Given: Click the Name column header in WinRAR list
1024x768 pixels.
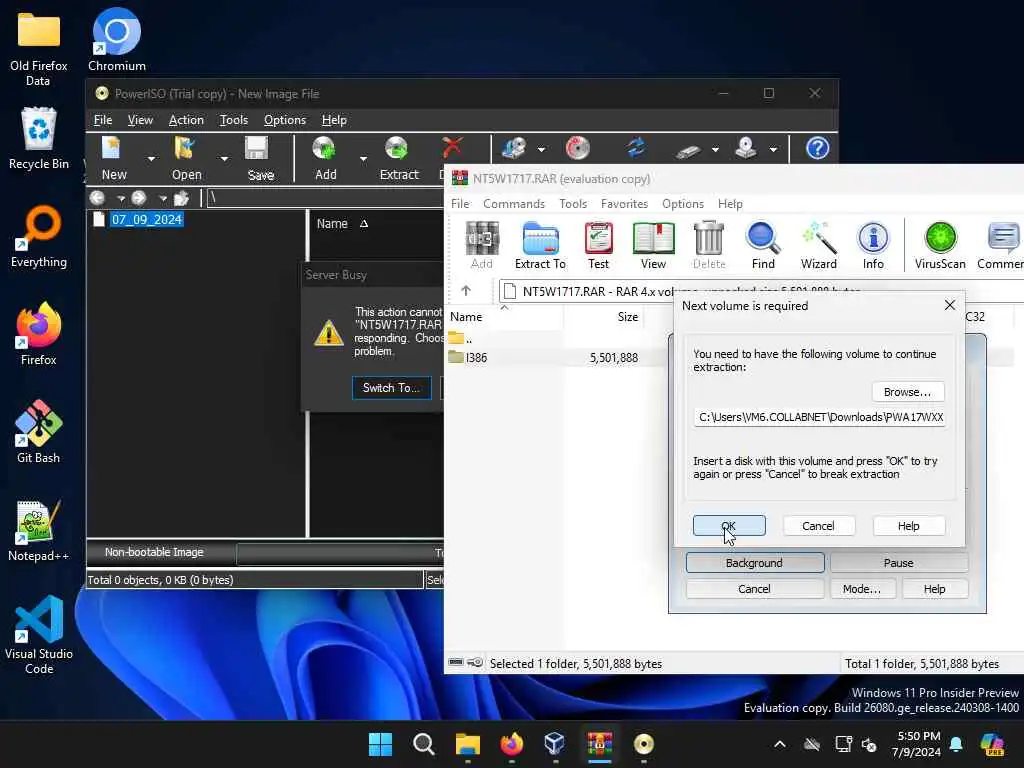Looking at the screenshot, I should point(505,317).
